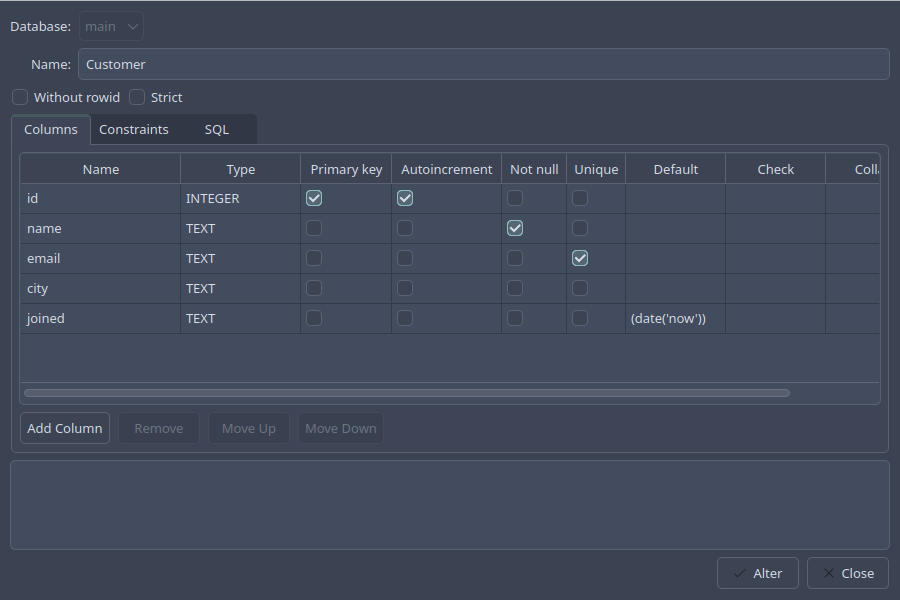Switch to the Columns tab
This screenshot has height=600, width=900.
(51, 129)
